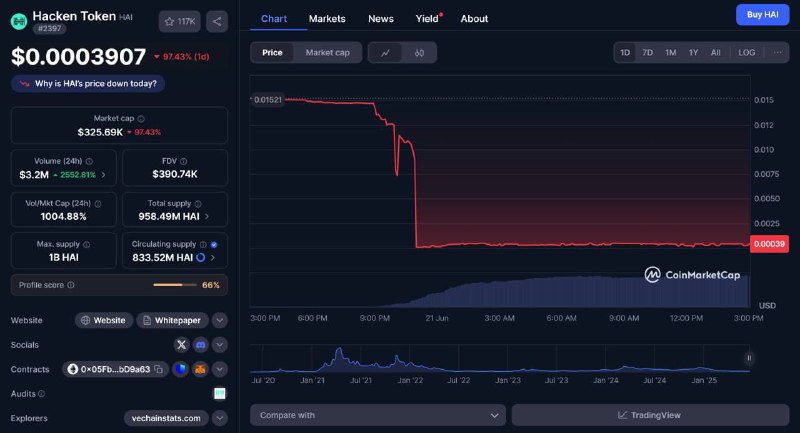Open the audit report icon
Screen dimensions: 800x433
point(219,393)
